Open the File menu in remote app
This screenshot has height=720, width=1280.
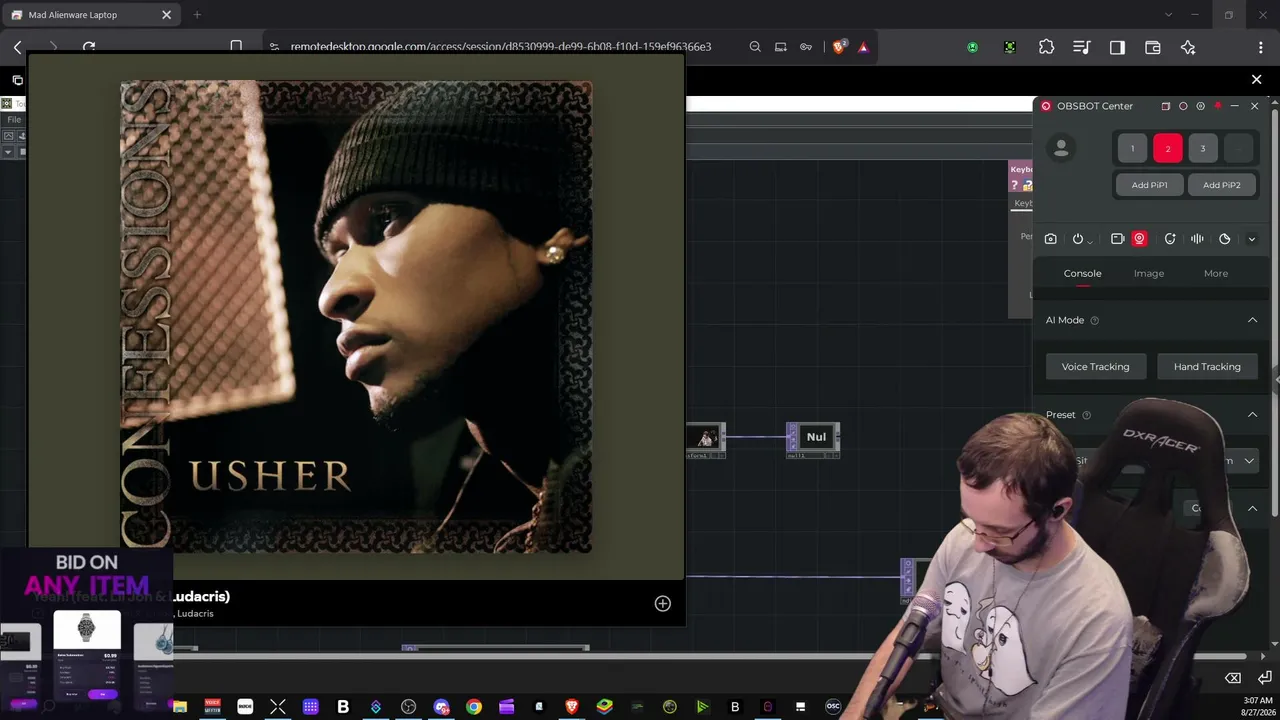coord(14,120)
